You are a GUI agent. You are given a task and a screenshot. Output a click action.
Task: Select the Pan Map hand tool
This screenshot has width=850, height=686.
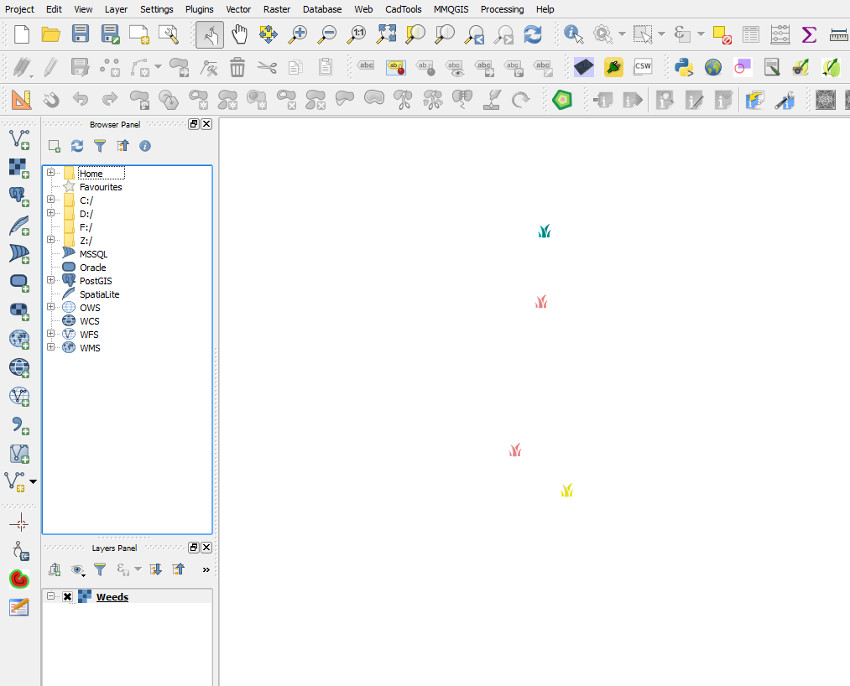(239, 34)
